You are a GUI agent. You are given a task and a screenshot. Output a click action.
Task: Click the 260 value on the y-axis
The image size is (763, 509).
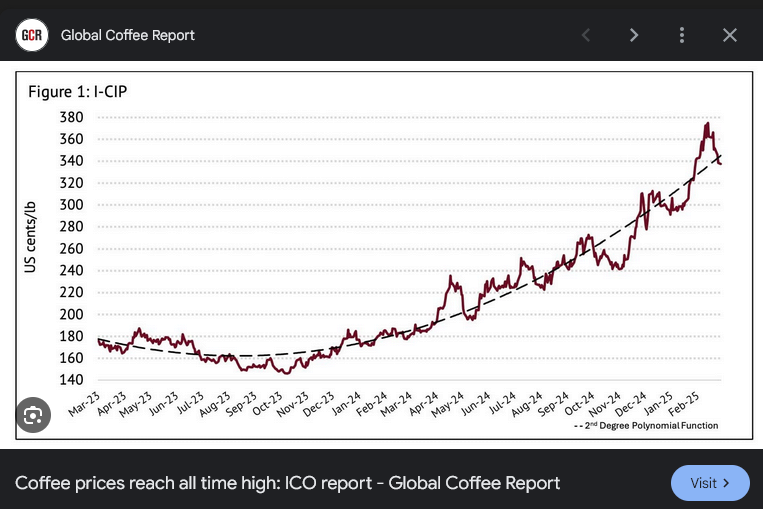[x=71, y=249]
